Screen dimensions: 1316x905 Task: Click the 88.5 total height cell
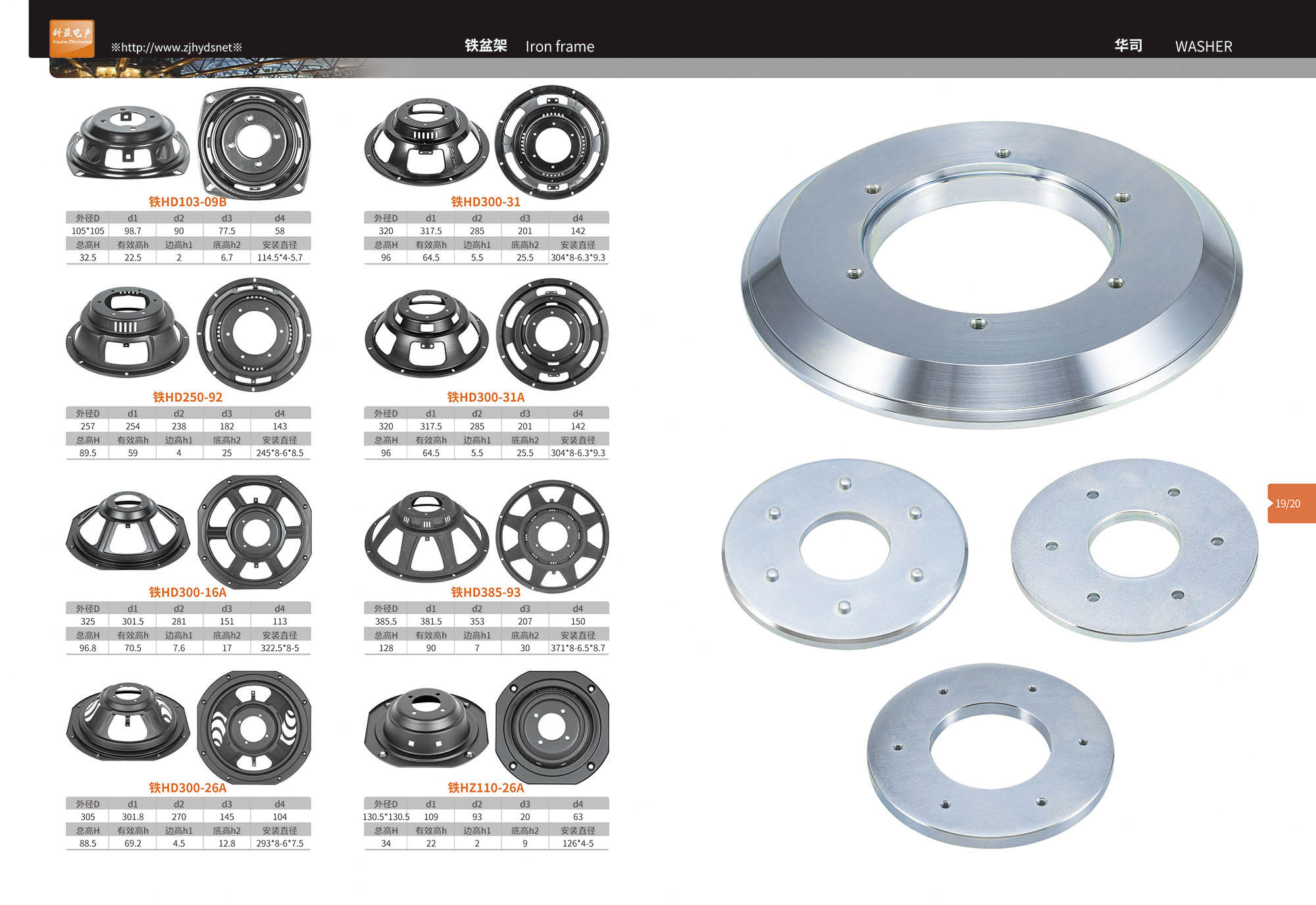88,844
